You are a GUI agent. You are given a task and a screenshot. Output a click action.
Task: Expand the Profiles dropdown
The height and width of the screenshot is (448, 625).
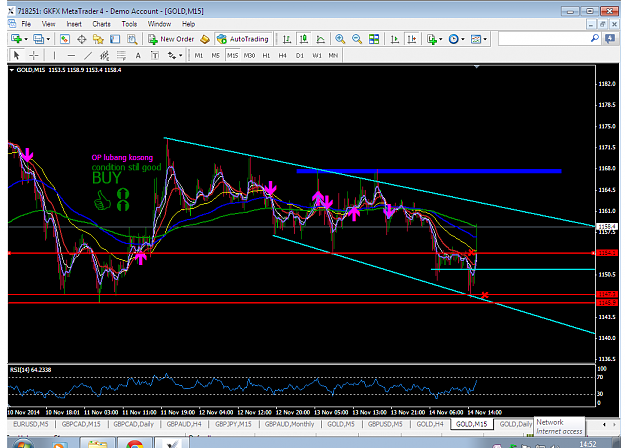[48, 39]
